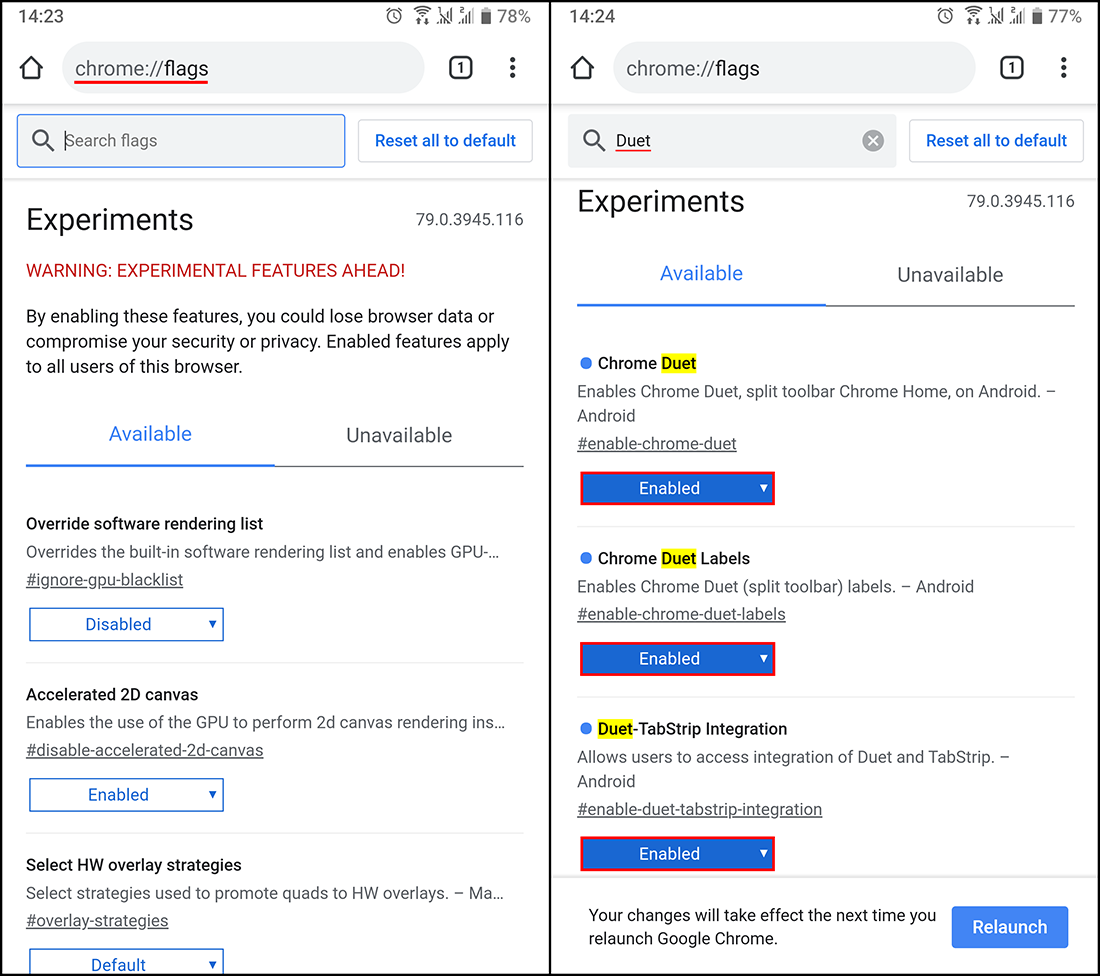The height and width of the screenshot is (976, 1100).
Task: Focus the empty Search flags input field
Action: click(181, 141)
